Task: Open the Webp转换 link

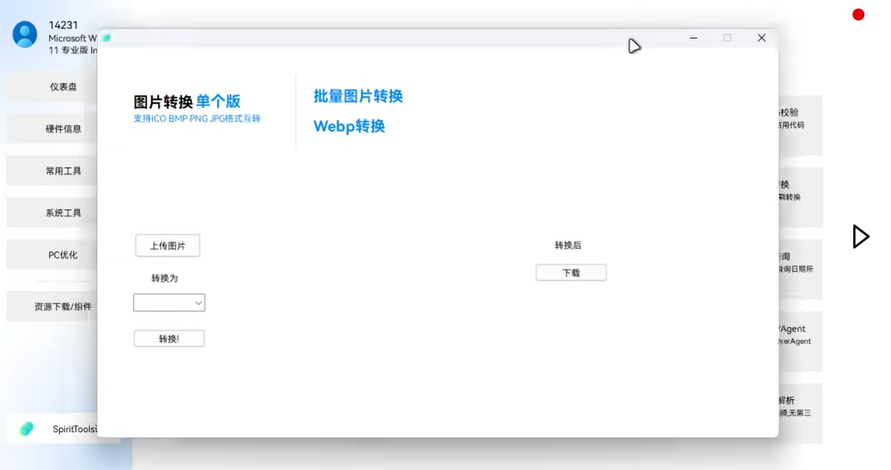Action: 349,126
